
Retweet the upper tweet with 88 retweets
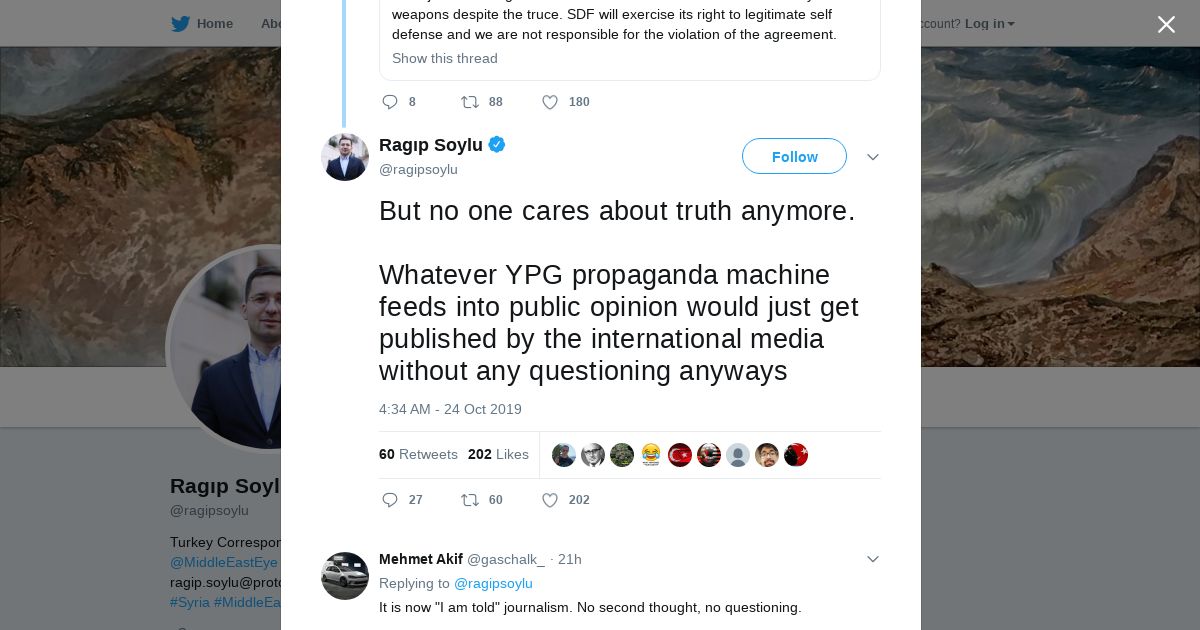point(469,102)
